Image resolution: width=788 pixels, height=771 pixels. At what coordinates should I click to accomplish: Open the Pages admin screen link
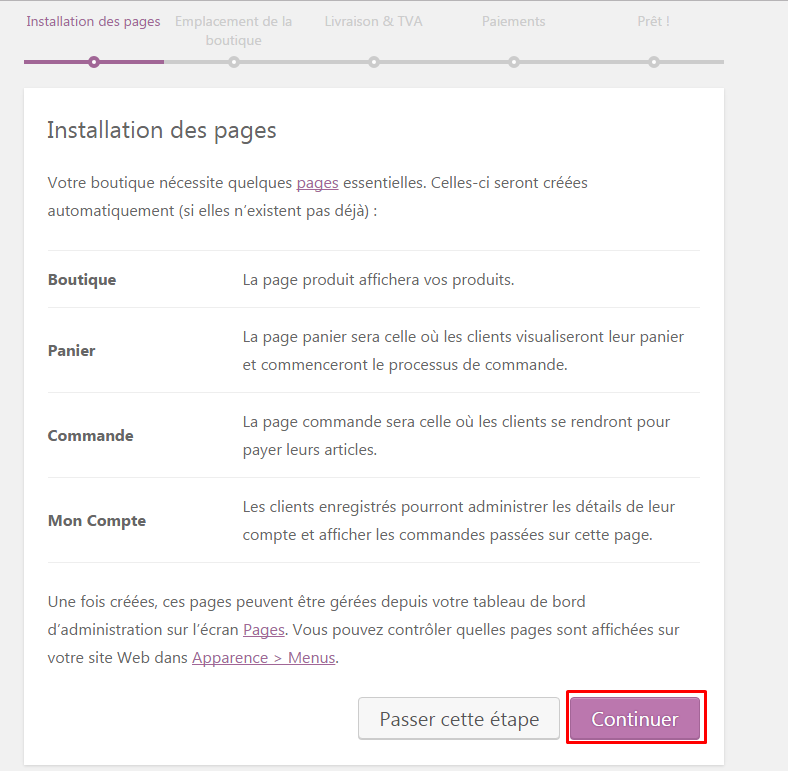[x=264, y=630]
